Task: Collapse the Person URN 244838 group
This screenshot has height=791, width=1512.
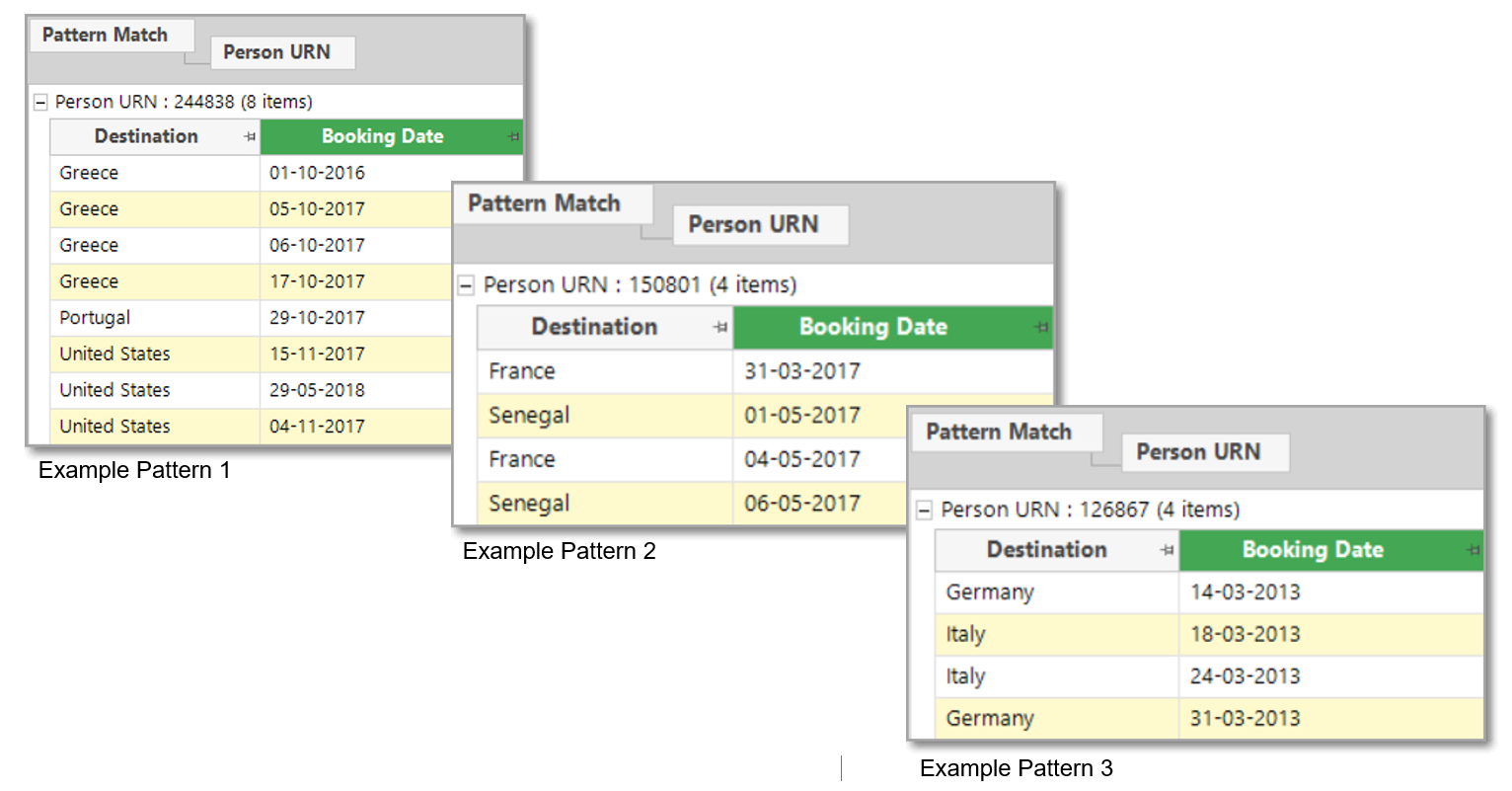Action: point(40,102)
